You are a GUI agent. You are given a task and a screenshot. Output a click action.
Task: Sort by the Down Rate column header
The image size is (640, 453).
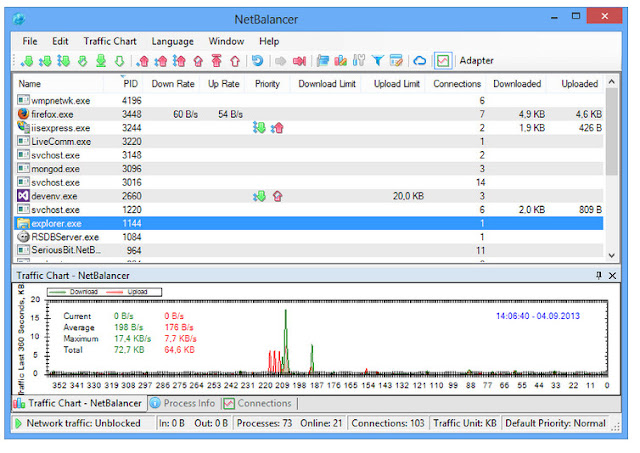(x=173, y=84)
